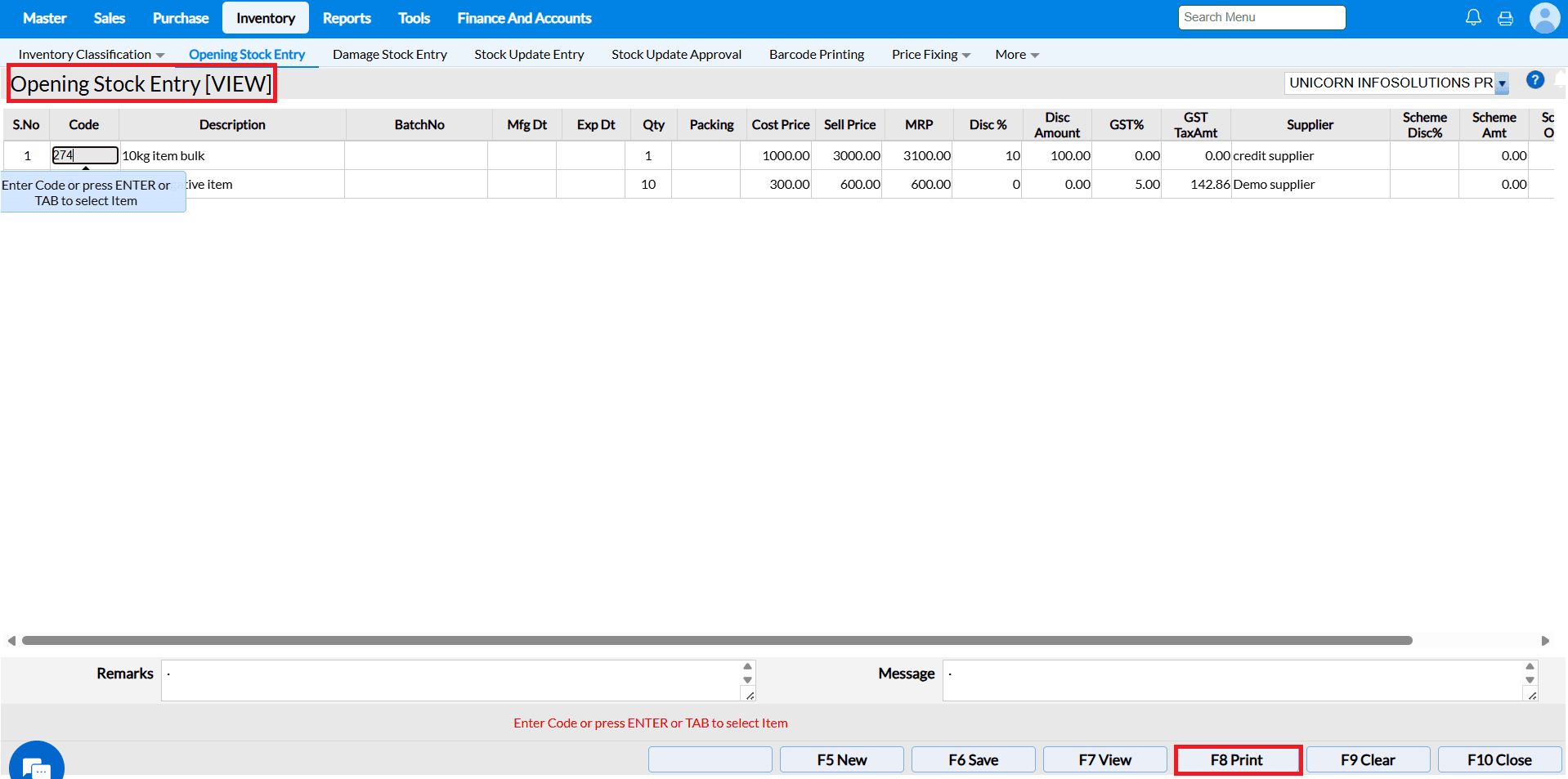This screenshot has width=1568, height=779.
Task: Open the Purchase menu
Action: point(181,18)
